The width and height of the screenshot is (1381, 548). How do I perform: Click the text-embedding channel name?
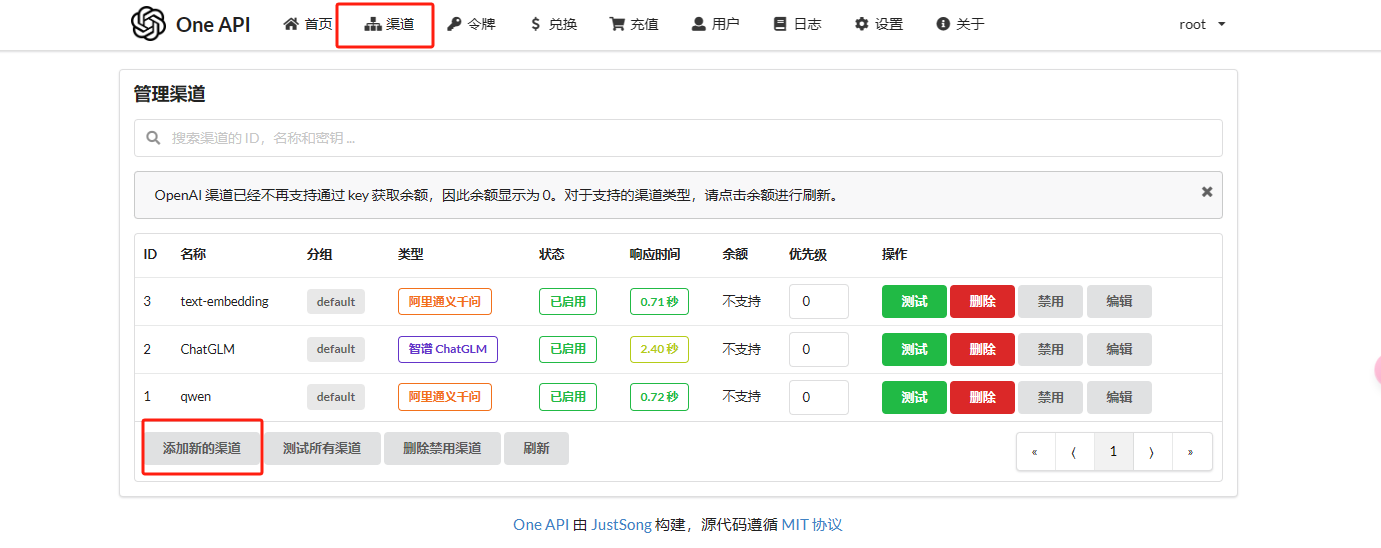tap(224, 301)
